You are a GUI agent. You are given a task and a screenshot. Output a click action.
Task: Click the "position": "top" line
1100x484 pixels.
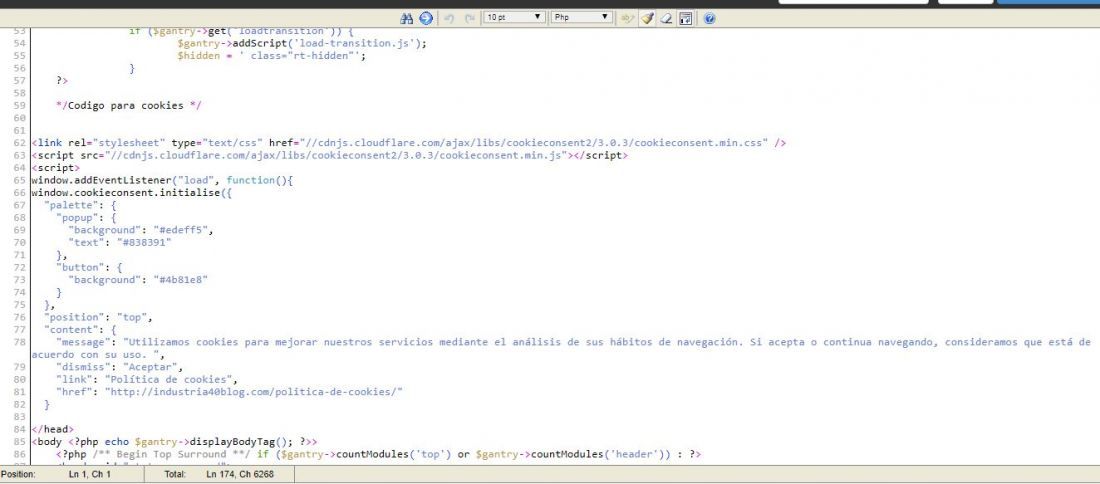(98, 317)
